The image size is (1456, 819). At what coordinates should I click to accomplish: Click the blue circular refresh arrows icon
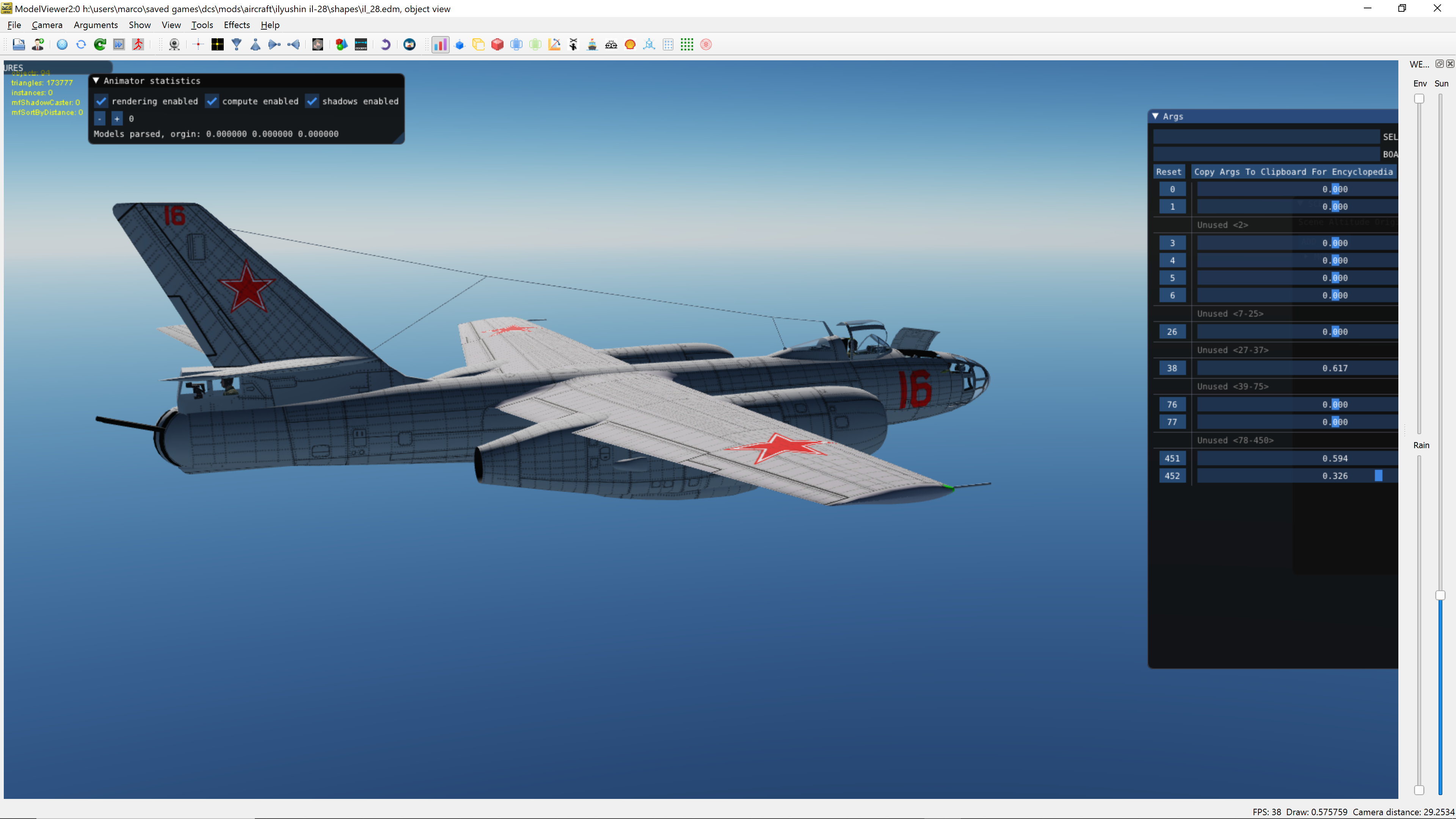tap(81, 45)
